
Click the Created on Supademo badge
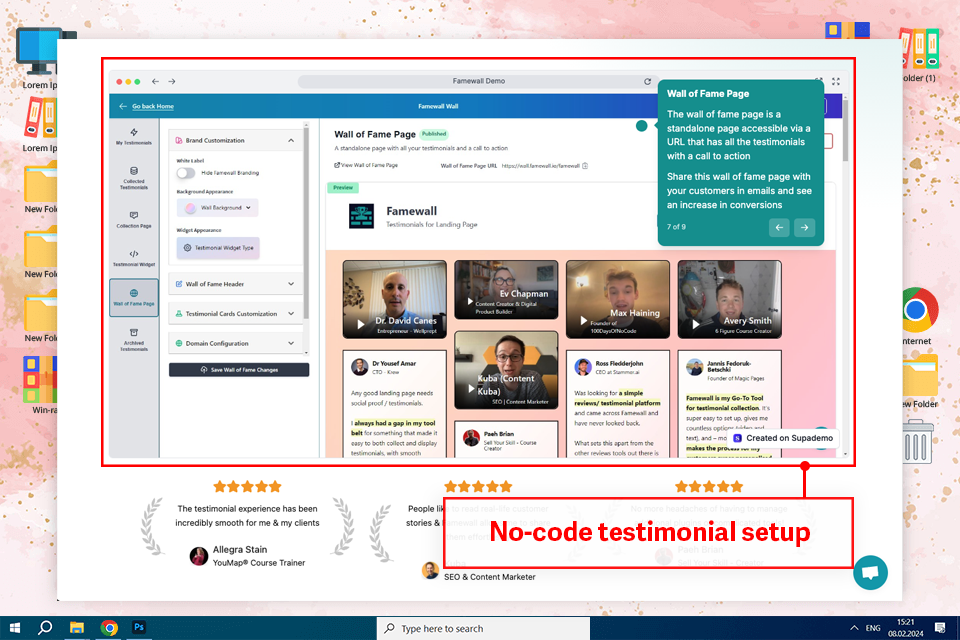(783, 438)
